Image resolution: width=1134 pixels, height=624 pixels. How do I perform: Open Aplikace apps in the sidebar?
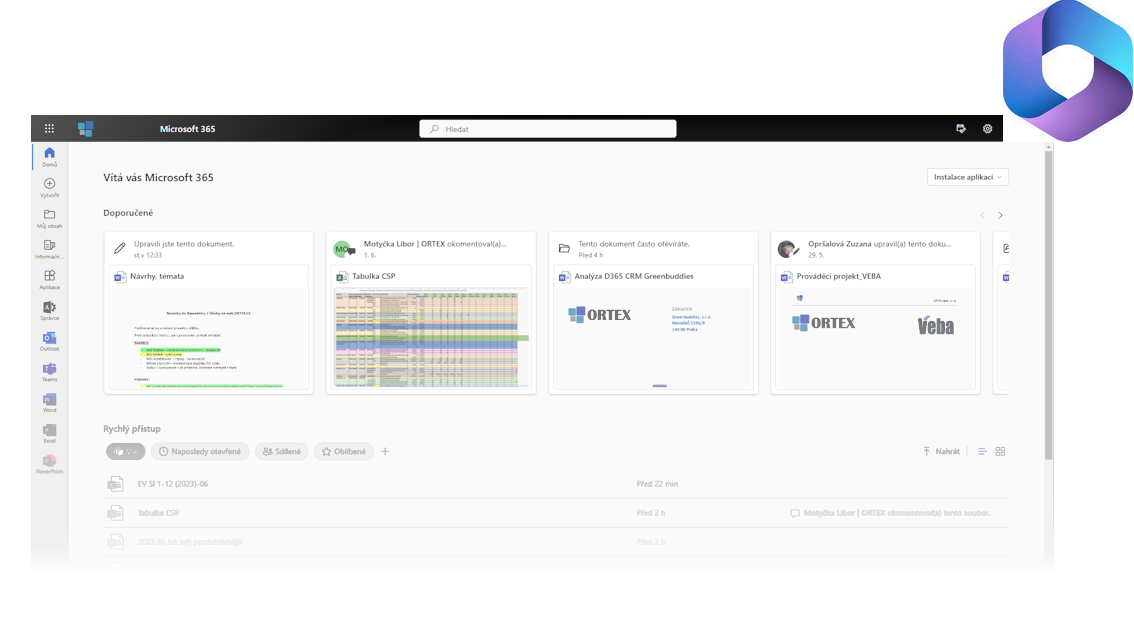(49, 280)
